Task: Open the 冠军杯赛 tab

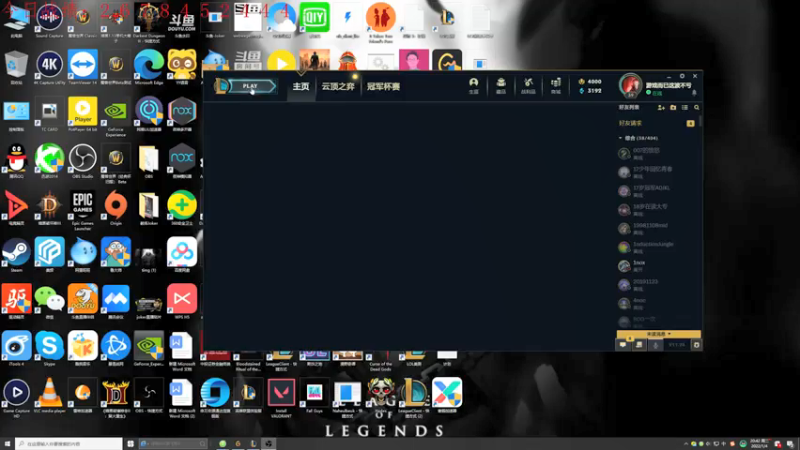Action: tap(383, 86)
